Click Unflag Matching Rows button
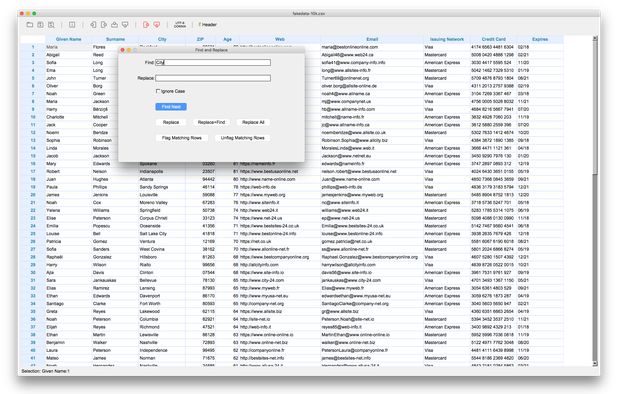 tap(242, 138)
